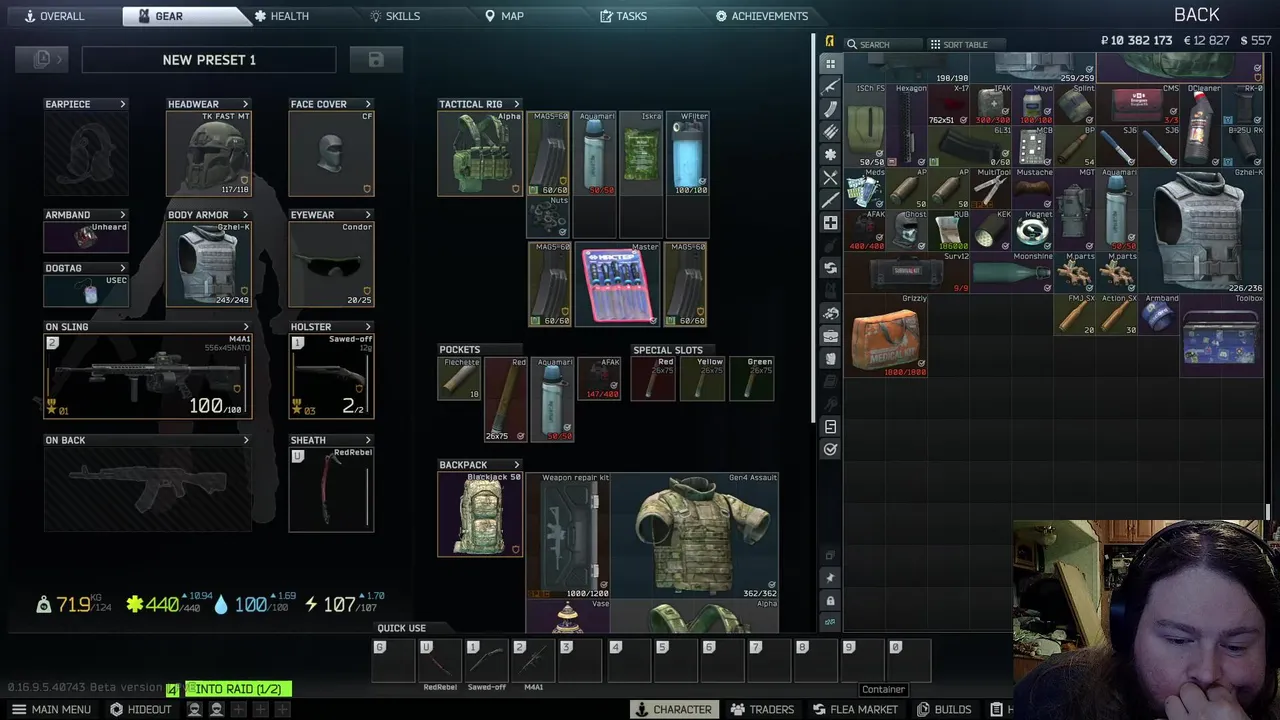The height and width of the screenshot is (720, 1280).
Task: Select the container case filter icon
Action: pyautogui.click(x=830, y=336)
